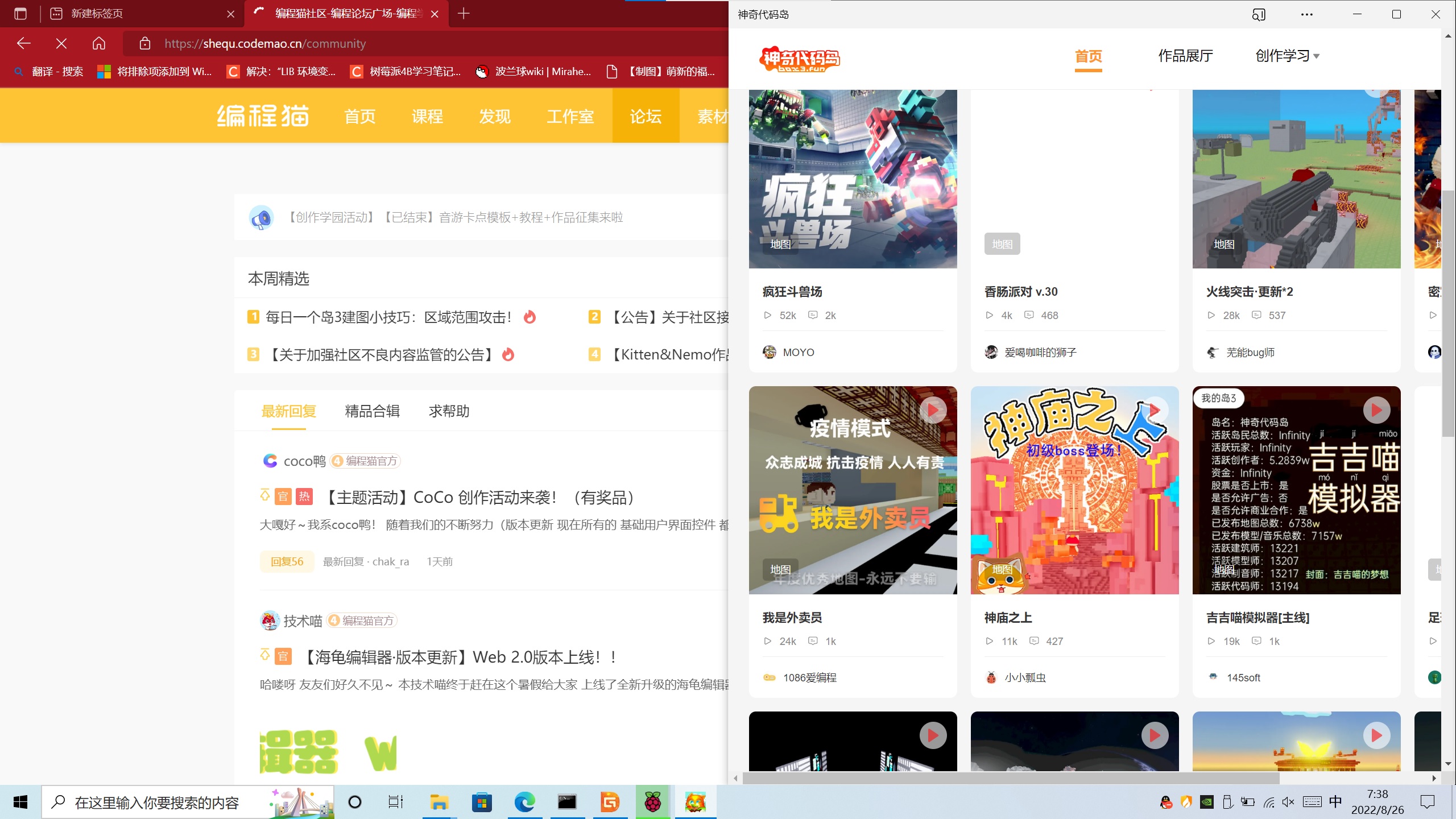Click the 回复56 reply count button
The width and height of the screenshot is (1456, 819).
tap(287, 561)
